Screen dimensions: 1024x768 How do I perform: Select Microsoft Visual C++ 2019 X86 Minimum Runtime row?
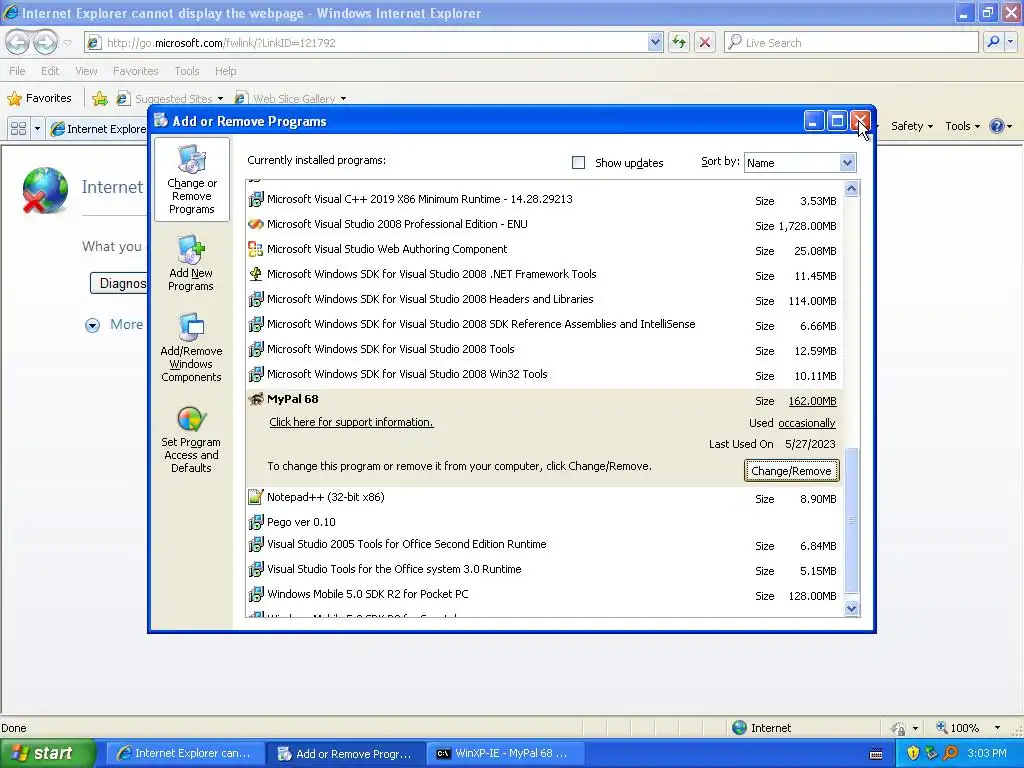pyautogui.click(x=545, y=199)
